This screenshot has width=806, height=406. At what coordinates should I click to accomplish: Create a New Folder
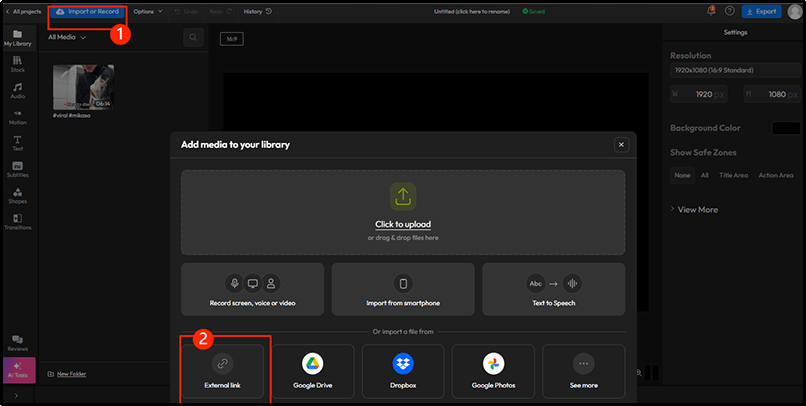coord(67,374)
